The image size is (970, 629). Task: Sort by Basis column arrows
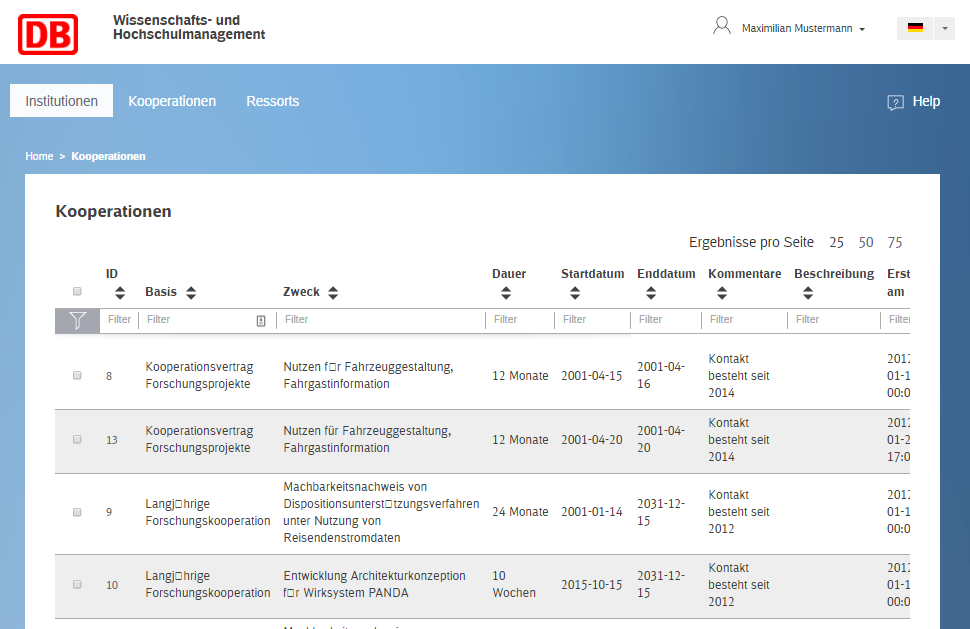click(x=190, y=293)
